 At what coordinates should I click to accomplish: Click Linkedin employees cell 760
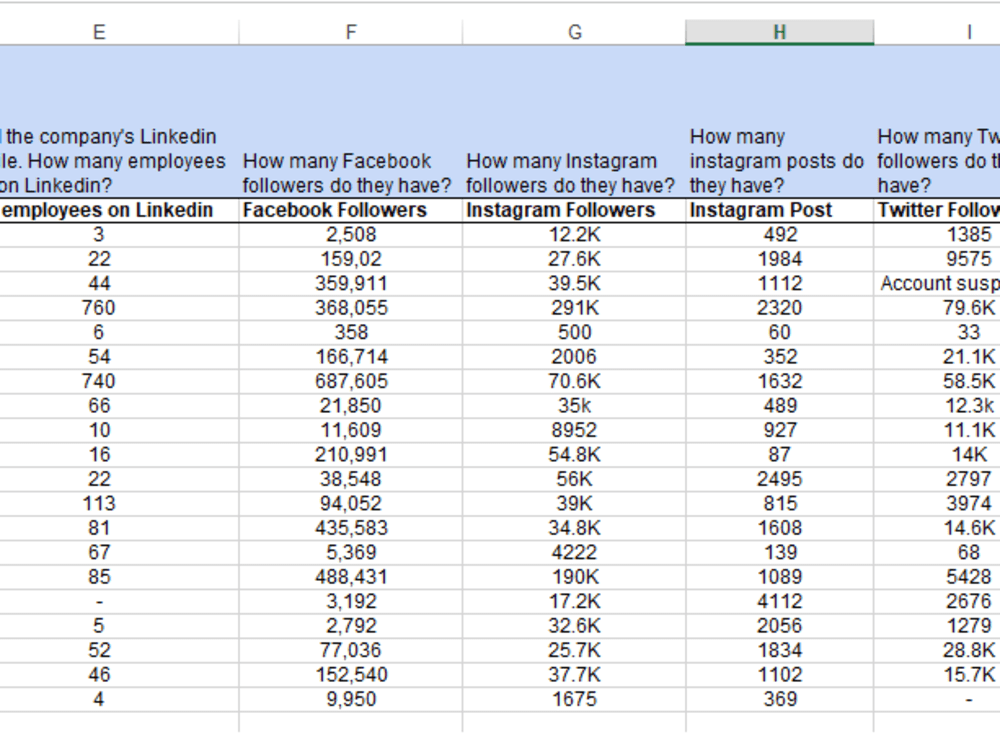119,308
